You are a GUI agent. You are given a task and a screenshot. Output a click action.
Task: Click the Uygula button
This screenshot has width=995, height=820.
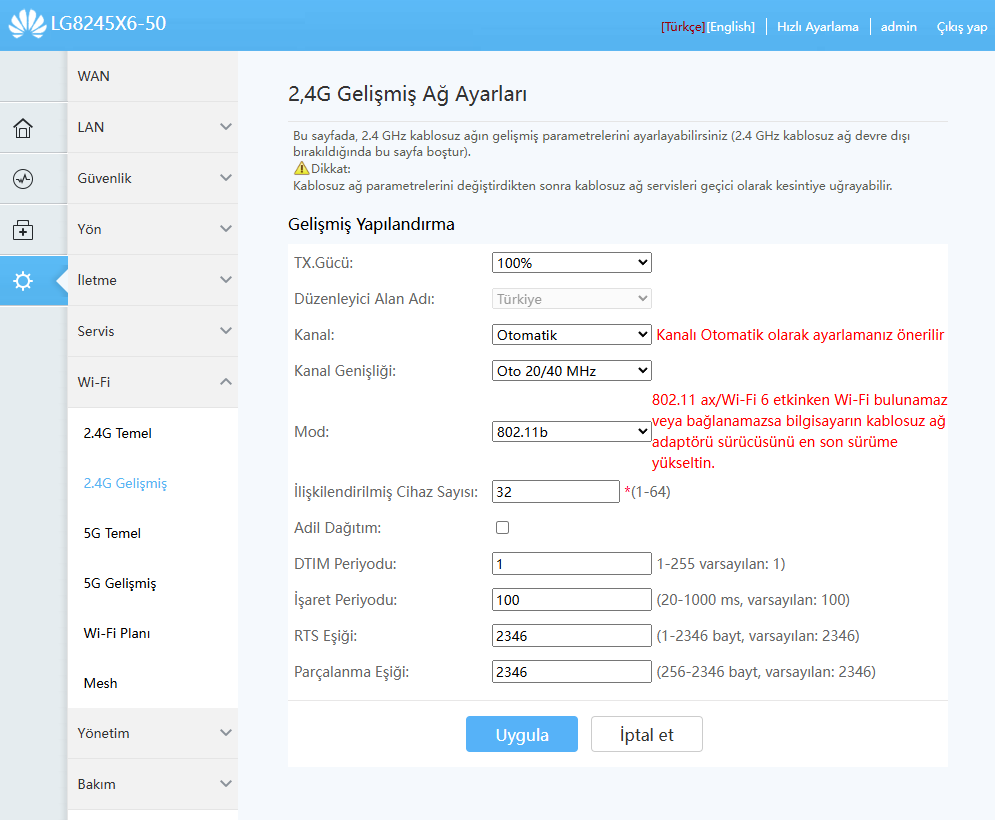tap(522, 734)
